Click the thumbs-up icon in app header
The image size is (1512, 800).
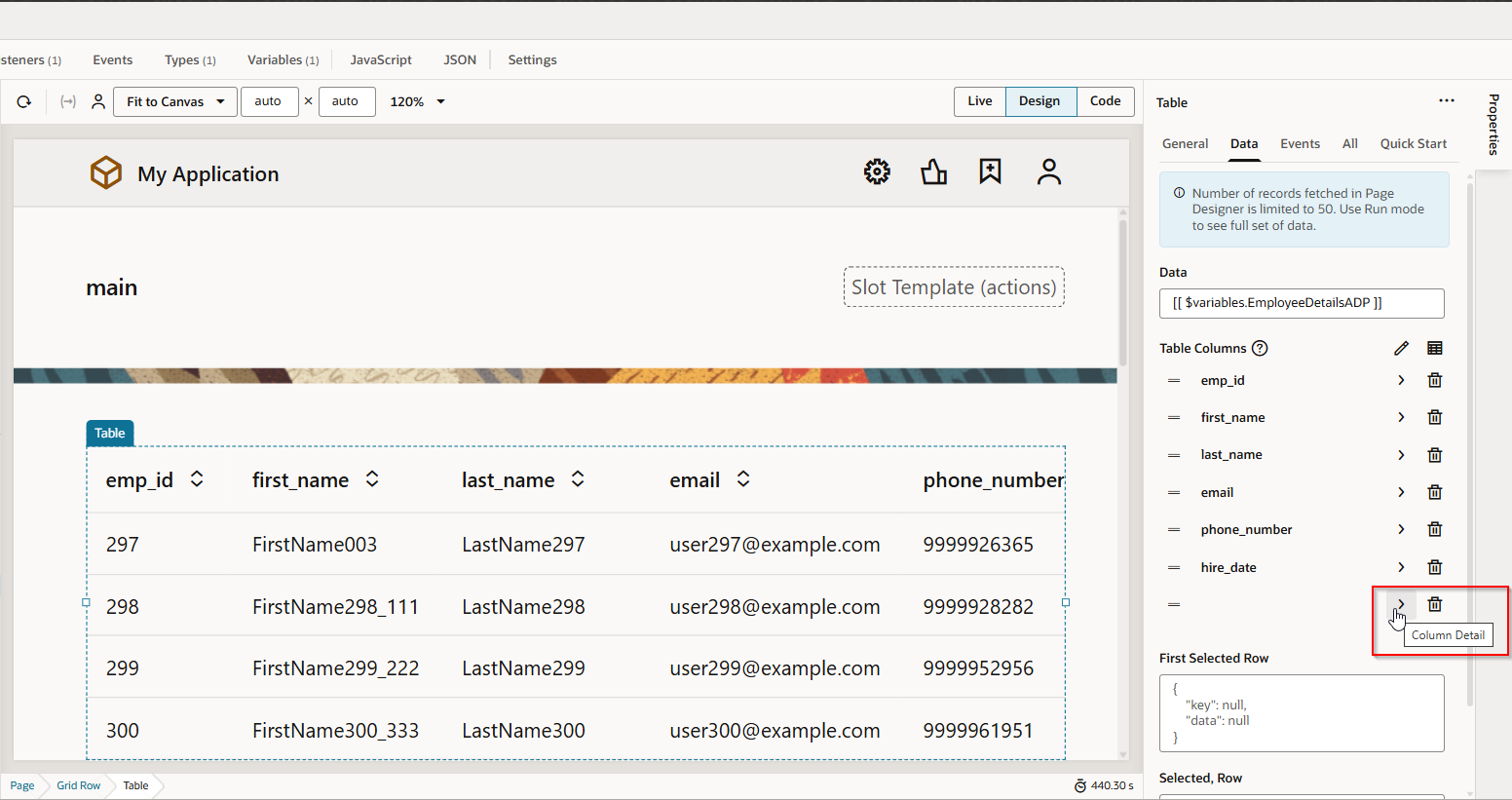(x=933, y=171)
